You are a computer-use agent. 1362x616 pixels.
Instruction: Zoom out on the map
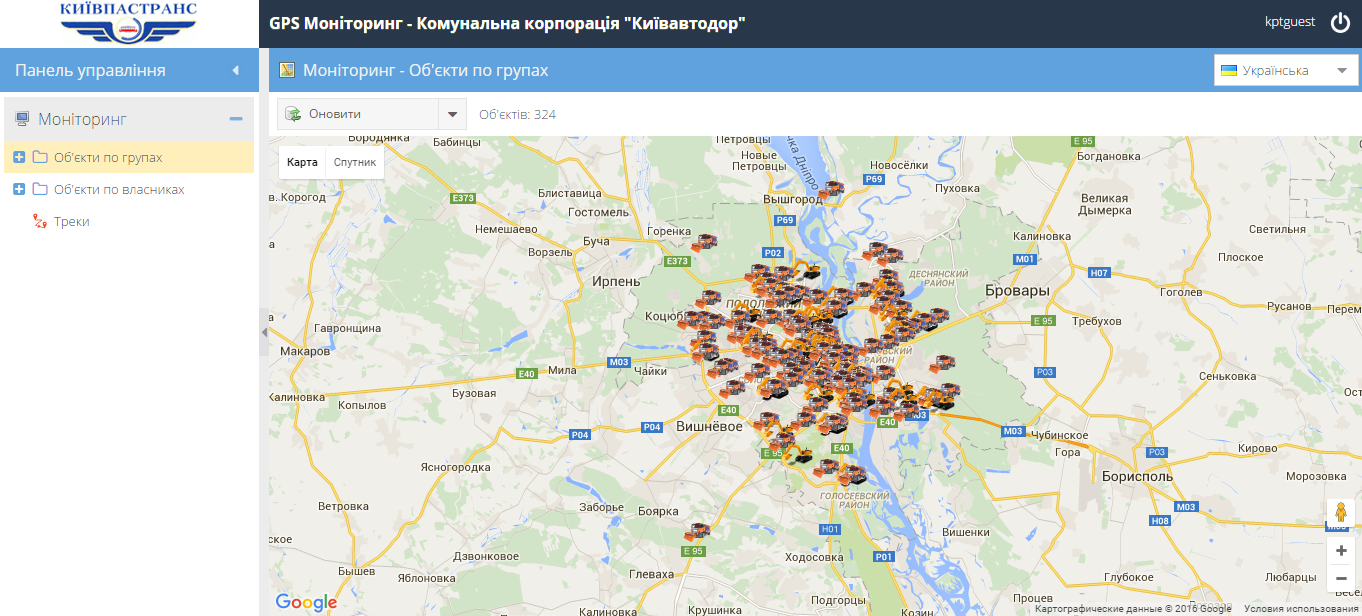tap(1341, 578)
